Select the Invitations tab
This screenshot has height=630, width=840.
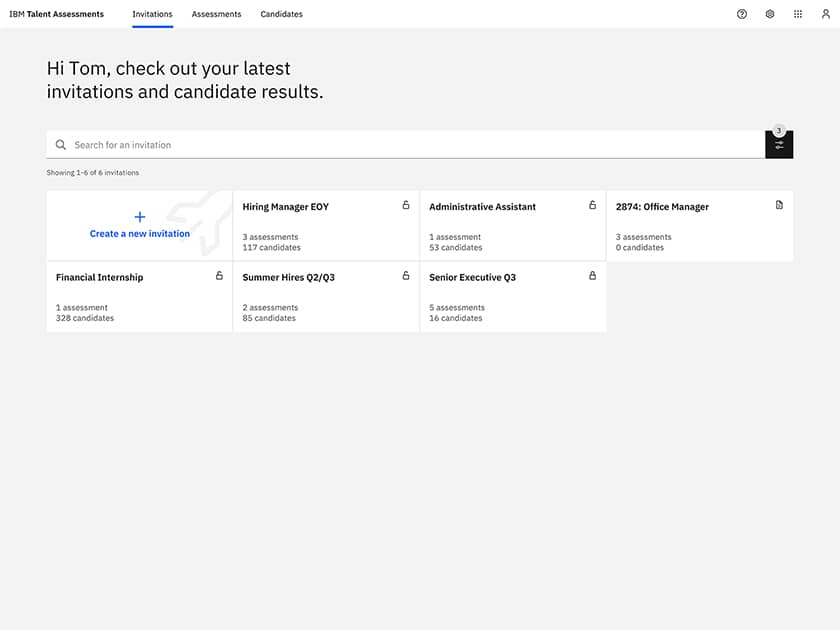tap(152, 14)
